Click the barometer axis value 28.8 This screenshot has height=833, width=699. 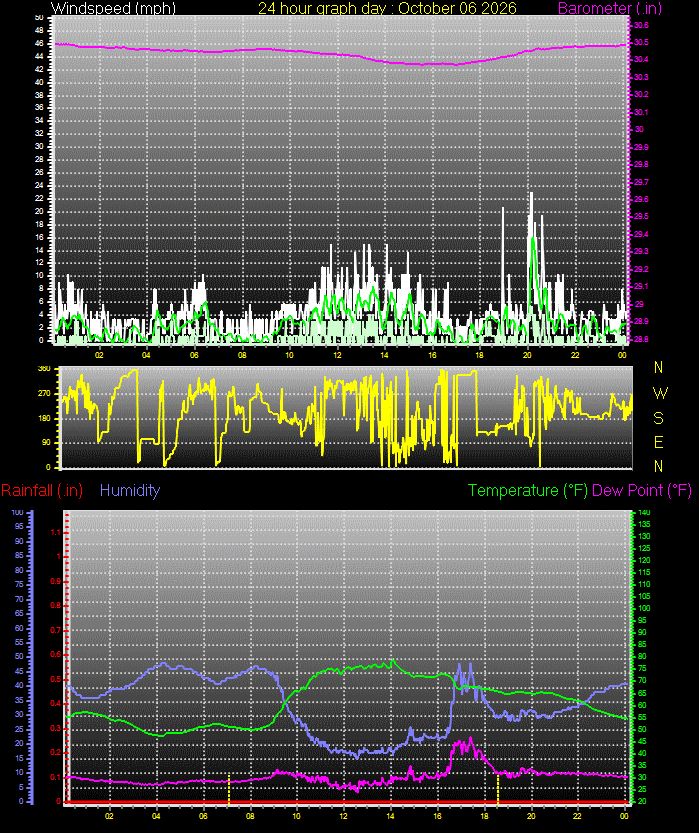point(641,339)
